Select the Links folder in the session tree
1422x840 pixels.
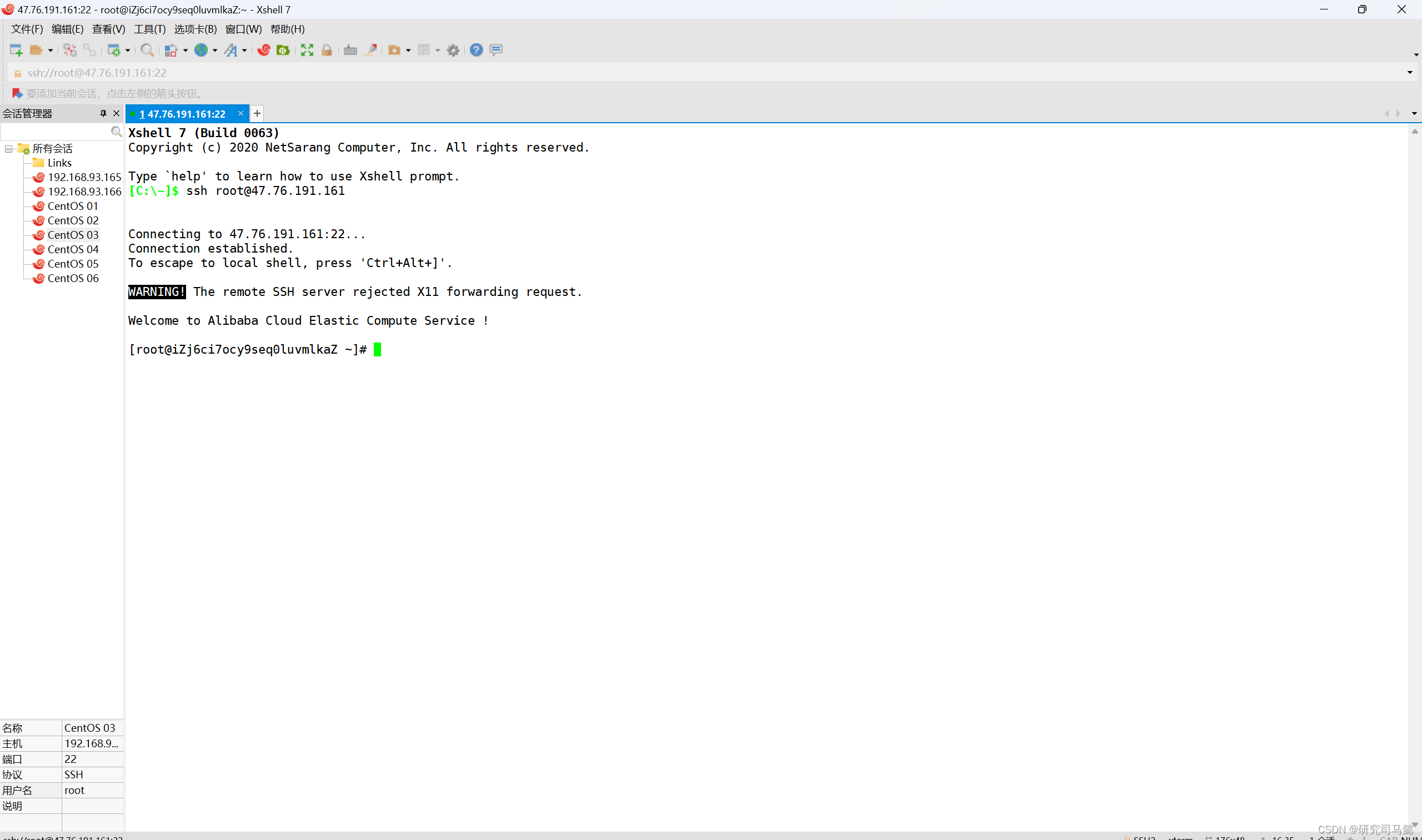[59, 163]
